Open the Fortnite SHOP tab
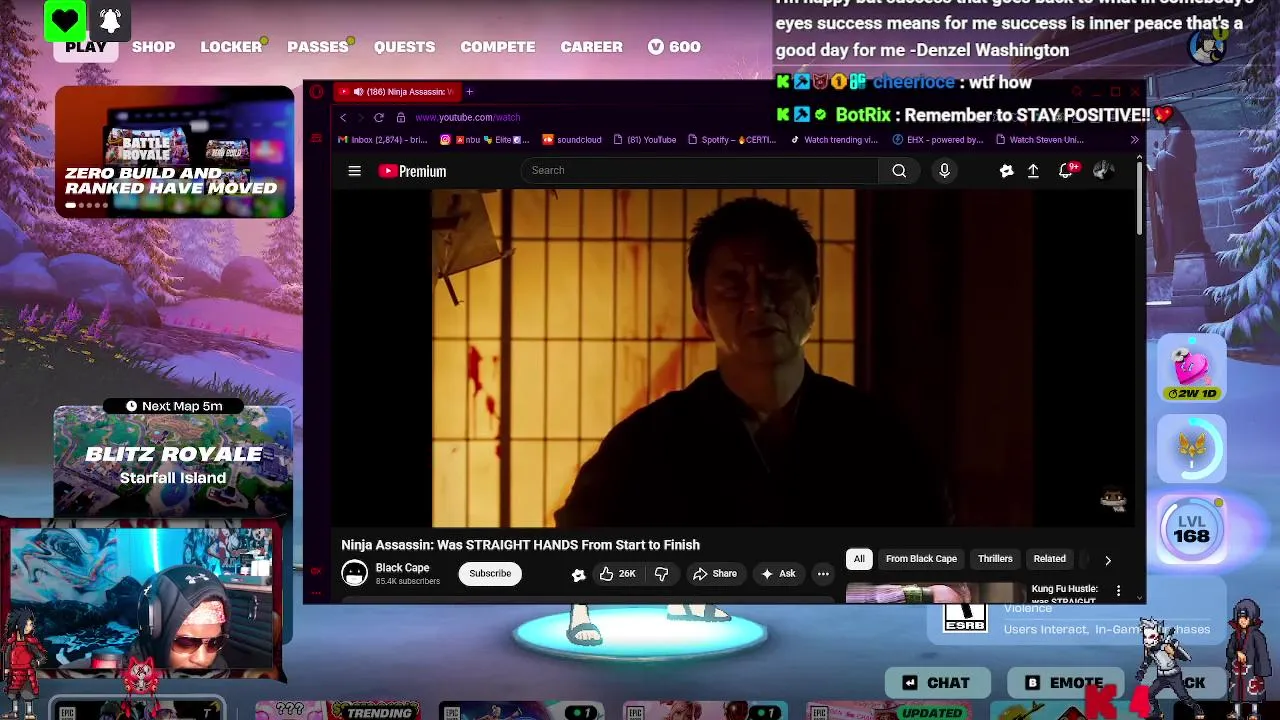 (x=154, y=47)
